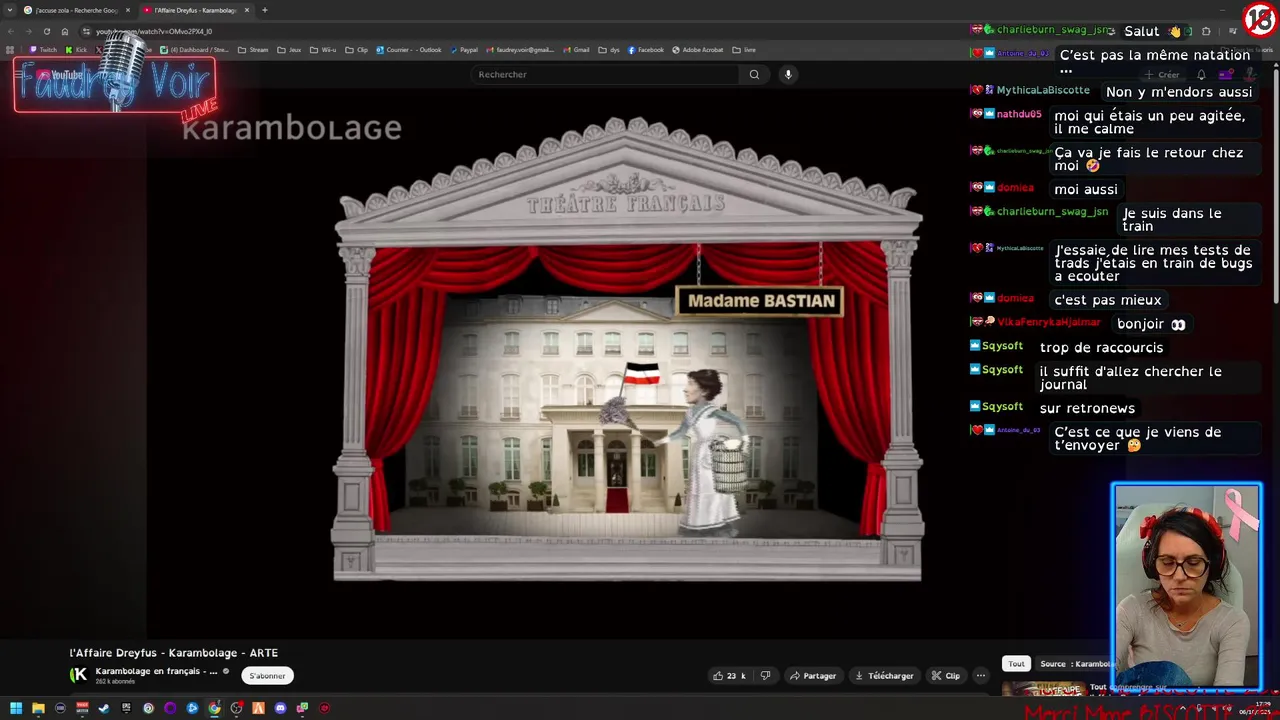The height and width of the screenshot is (720, 1280).
Task: Click the Clip scissors button
Action: click(x=946, y=676)
